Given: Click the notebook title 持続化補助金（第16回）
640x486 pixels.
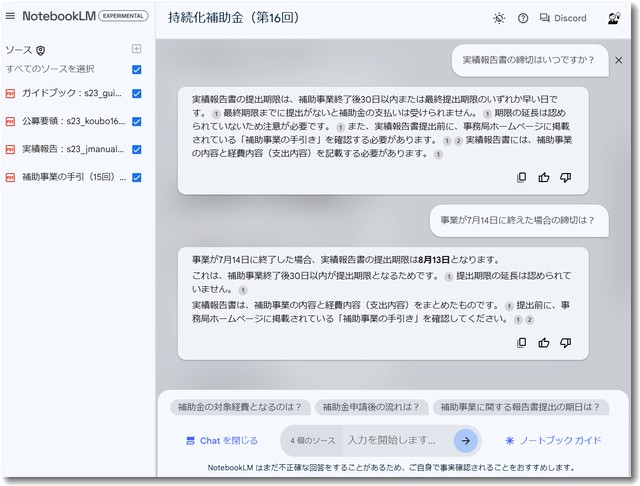Looking at the screenshot, I should [x=234, y=18].
